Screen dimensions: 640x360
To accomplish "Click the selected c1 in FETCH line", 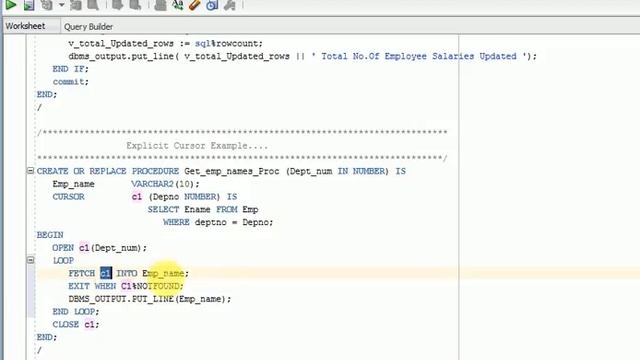I will tap(106, 273).
